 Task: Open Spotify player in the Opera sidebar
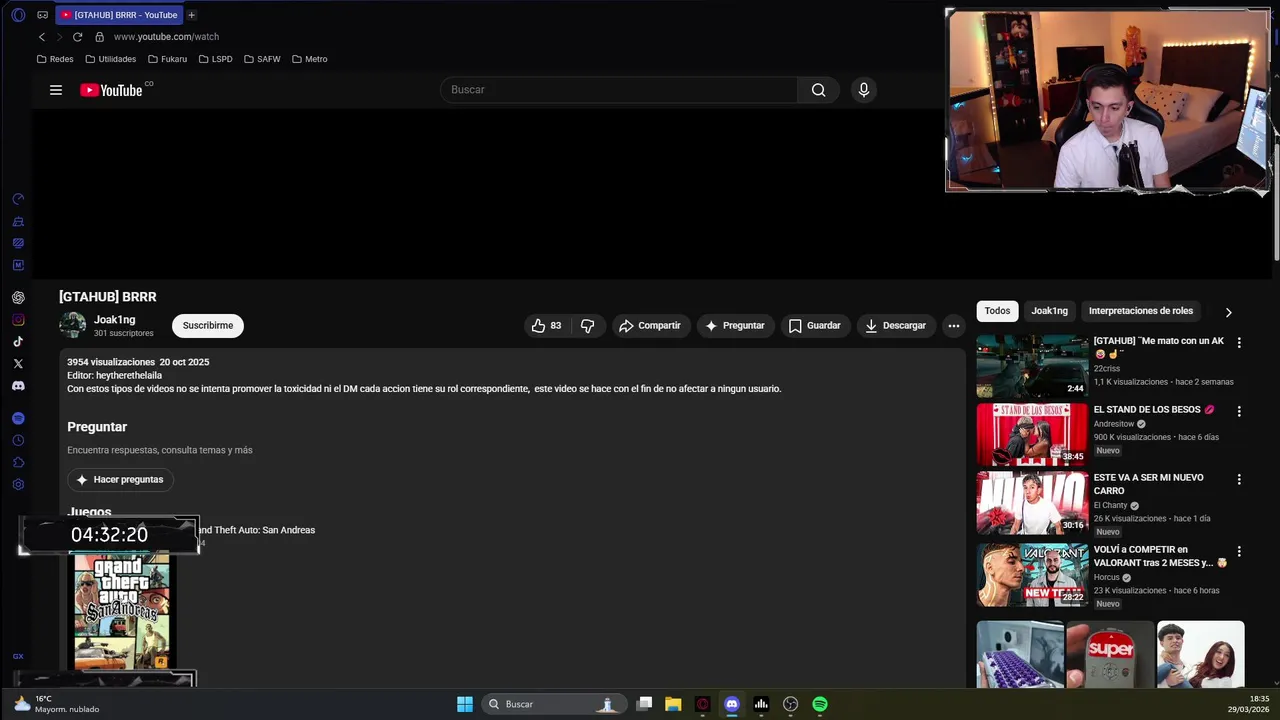click(x=18, y=418)
